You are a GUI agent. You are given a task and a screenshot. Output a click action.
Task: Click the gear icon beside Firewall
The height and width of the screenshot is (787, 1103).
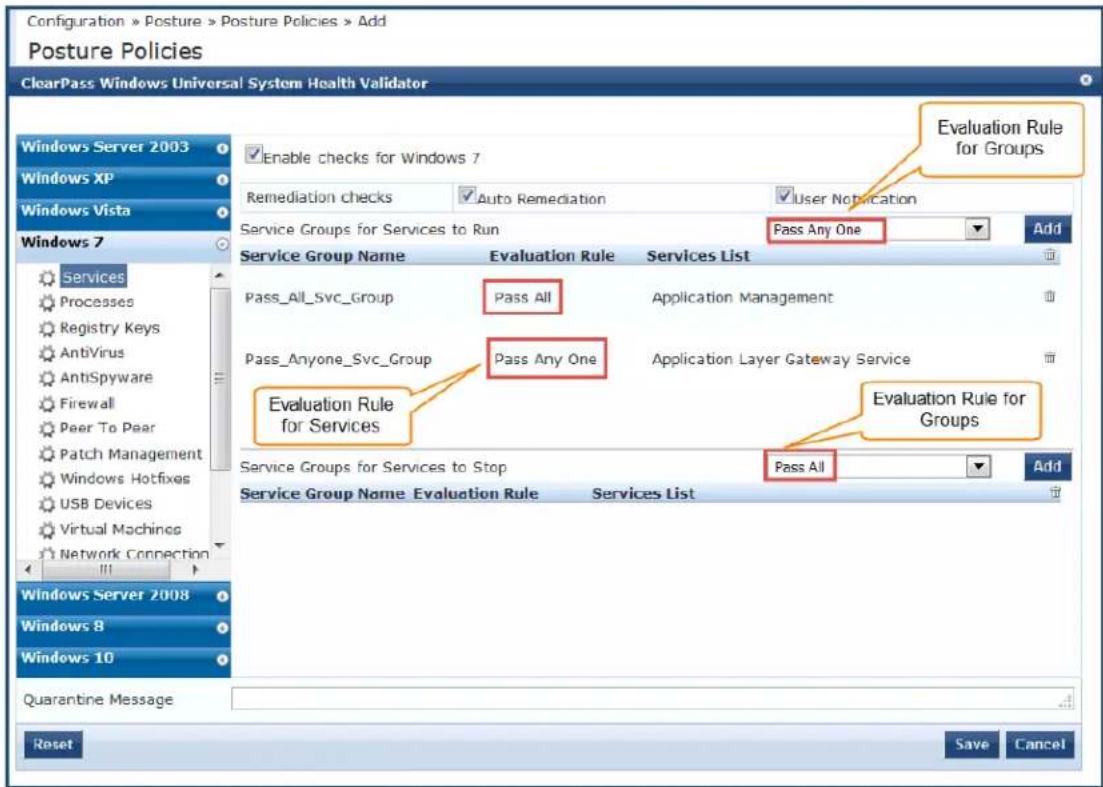pyautogui.click(x=47, y=404)
